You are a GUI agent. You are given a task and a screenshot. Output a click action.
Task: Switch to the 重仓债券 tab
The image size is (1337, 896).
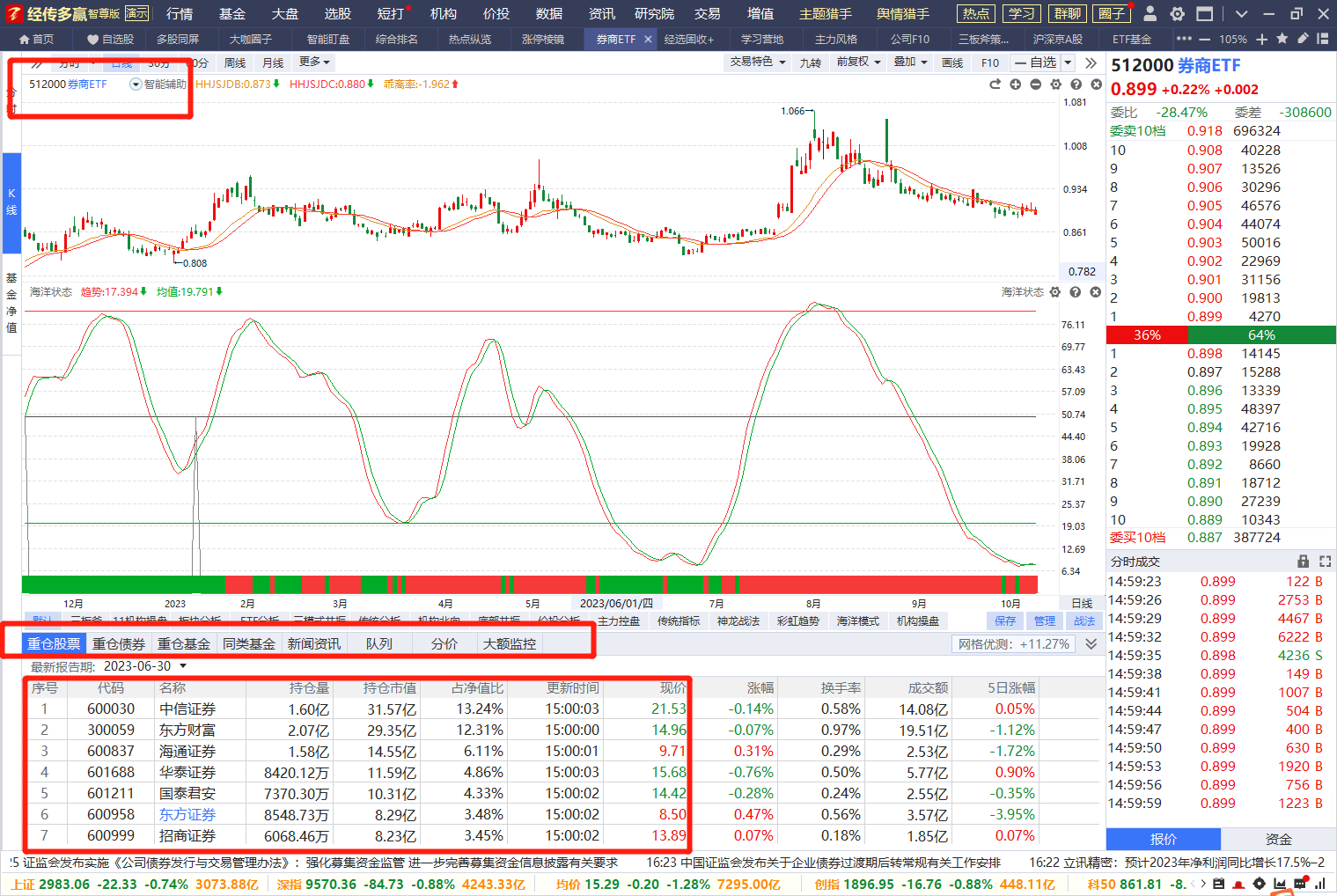point(119,644)
